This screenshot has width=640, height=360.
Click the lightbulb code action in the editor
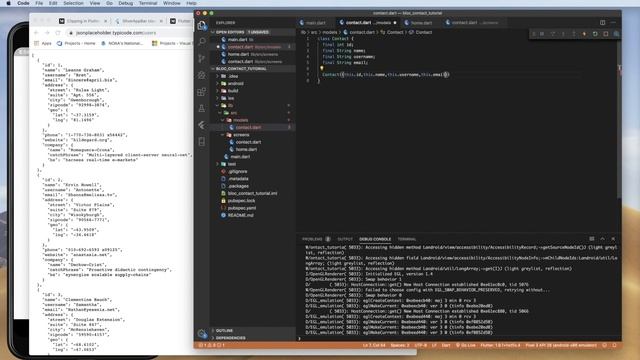(322, 69)
